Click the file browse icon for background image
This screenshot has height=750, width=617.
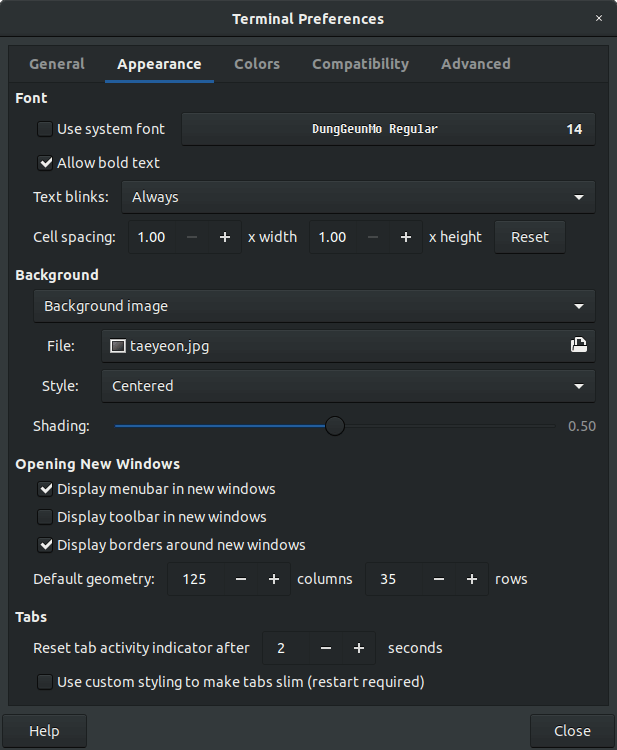[578, 346]
